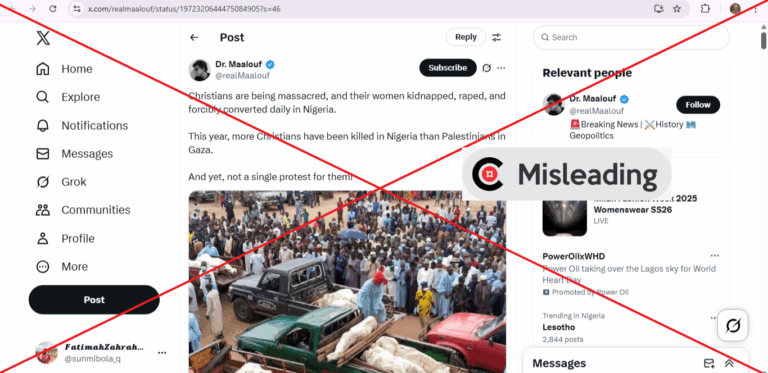Compose a new message icon
Screen dimensions: 768x373
tap(709, 363)
